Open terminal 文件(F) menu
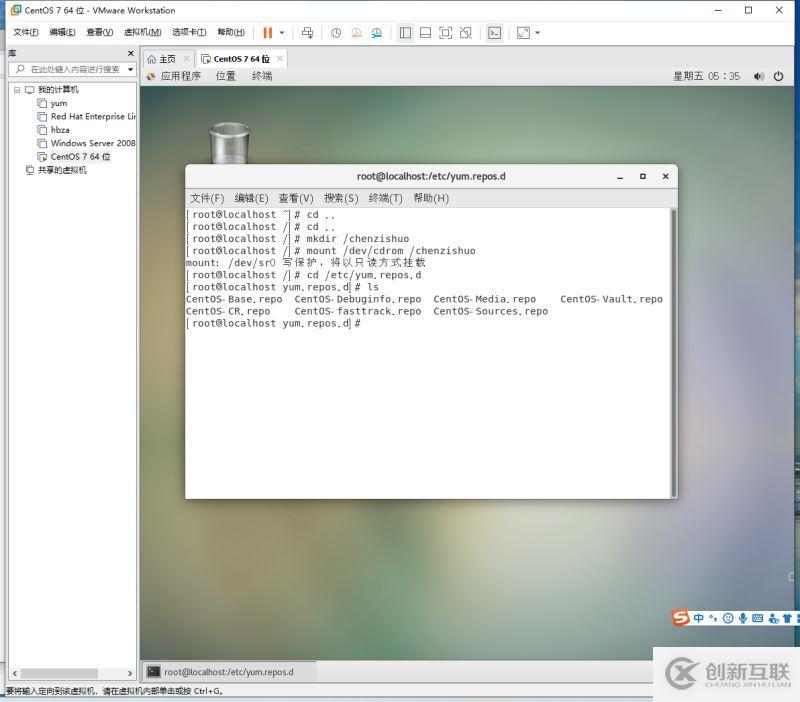 click(x=207, y=198)
